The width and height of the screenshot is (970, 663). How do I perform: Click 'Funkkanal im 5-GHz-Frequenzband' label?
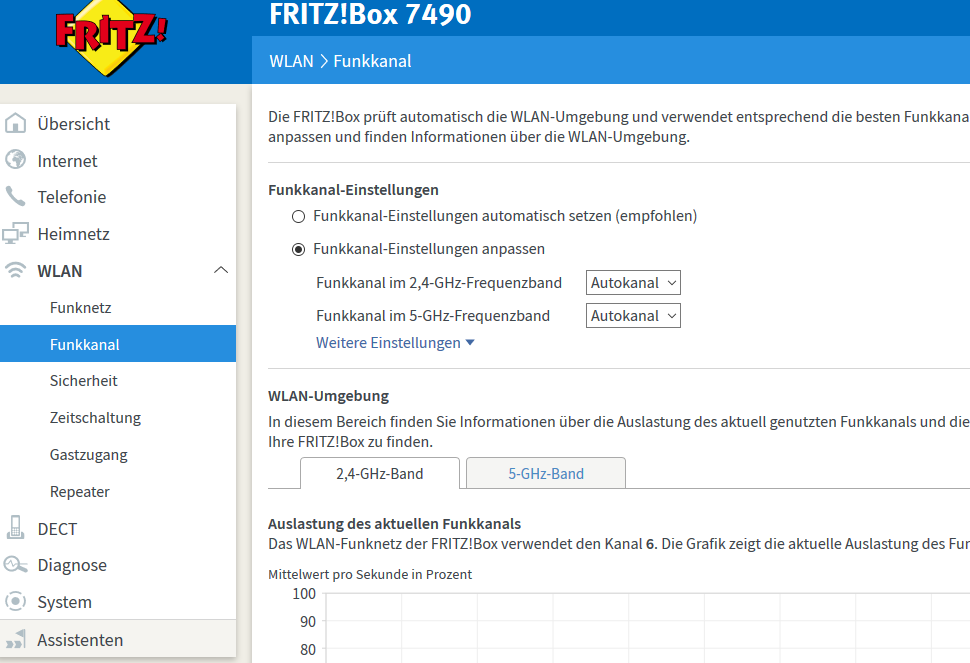click(x=433, y=315)
